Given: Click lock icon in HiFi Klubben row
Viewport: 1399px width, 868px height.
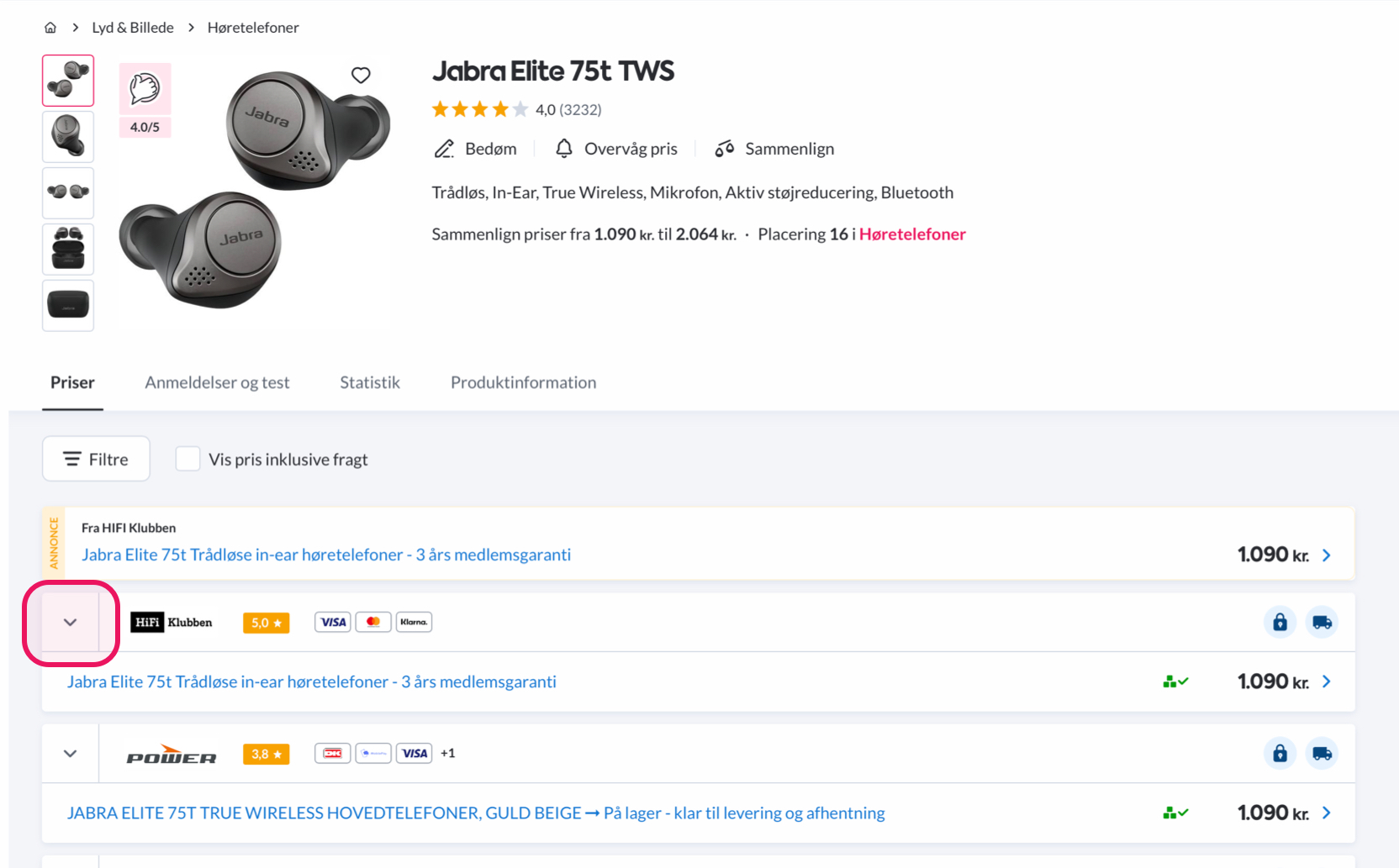Looking at the screenshot, I should point(1280,623).
